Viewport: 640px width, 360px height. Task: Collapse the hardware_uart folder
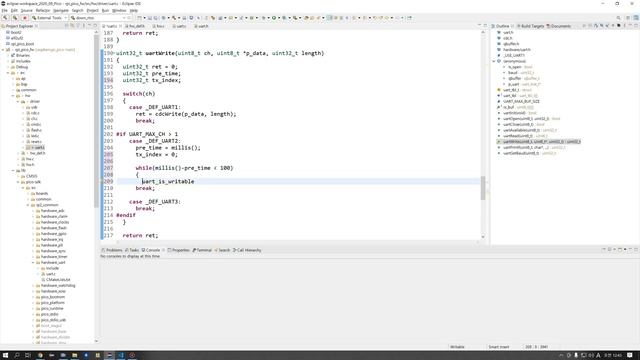point(33,262)
